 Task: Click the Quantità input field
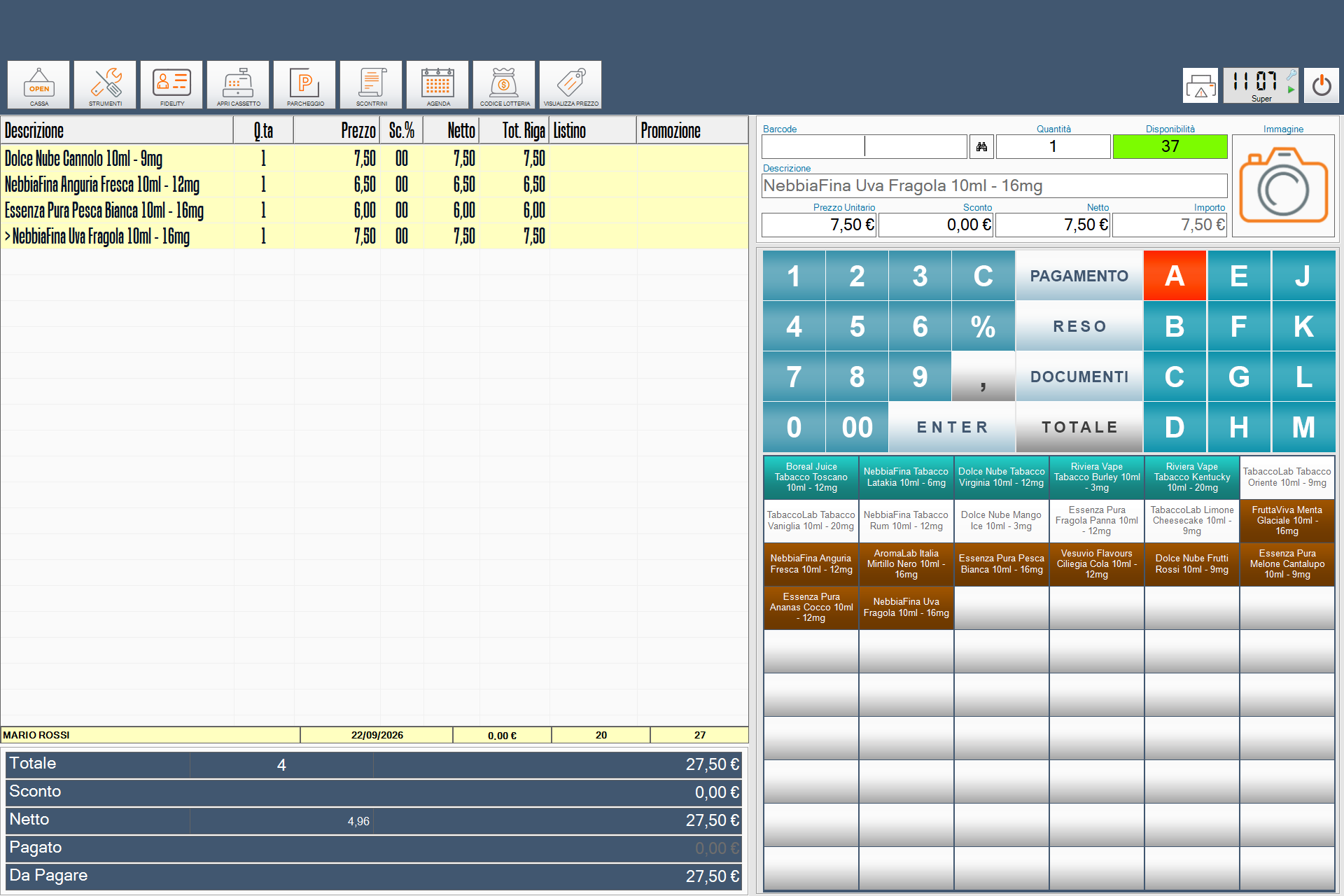pos(1053,146)
